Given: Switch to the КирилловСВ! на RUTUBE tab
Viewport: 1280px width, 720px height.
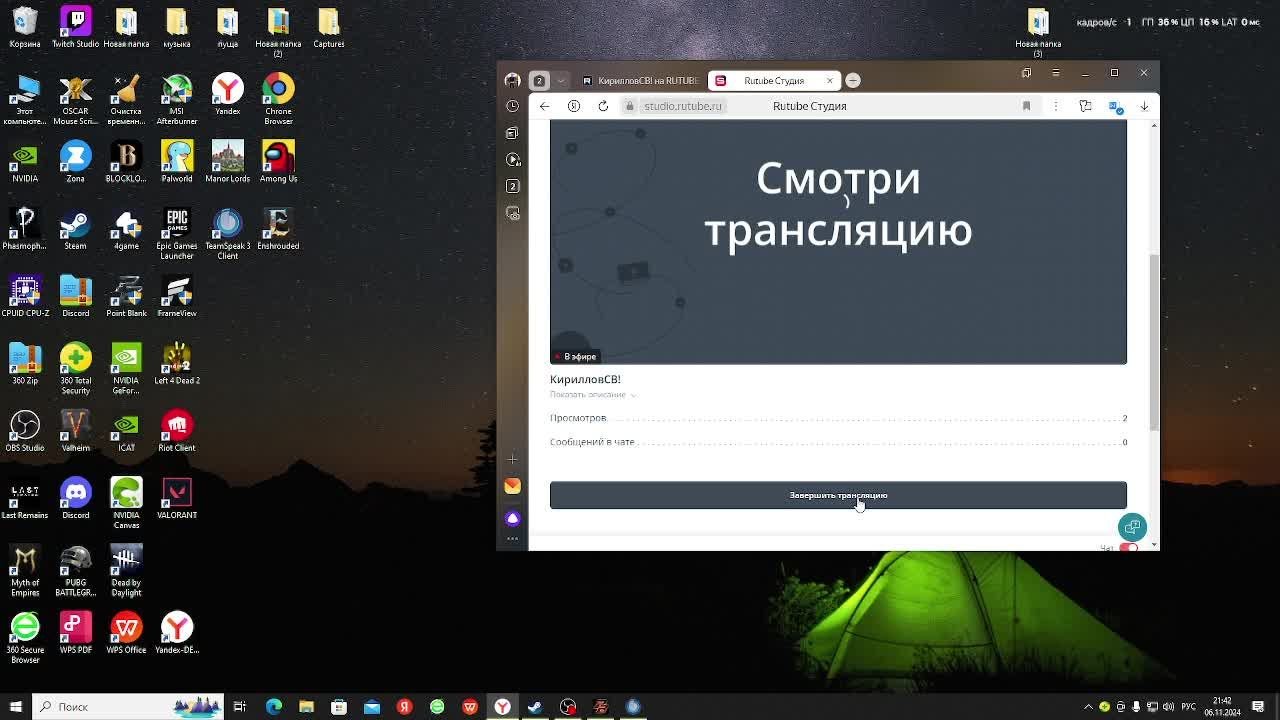Looking at the screenshot, I should point(641,80).
